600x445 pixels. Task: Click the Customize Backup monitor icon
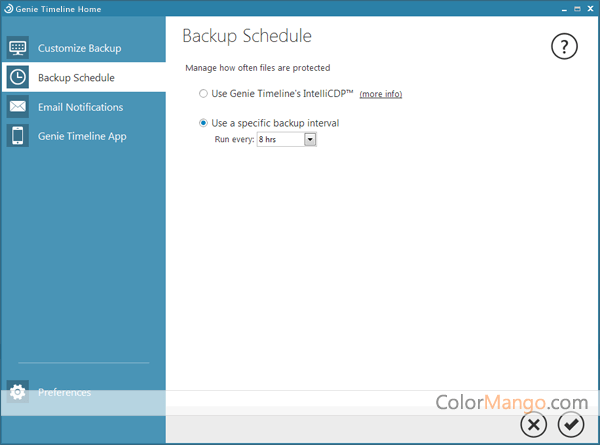tap(18, 48)
